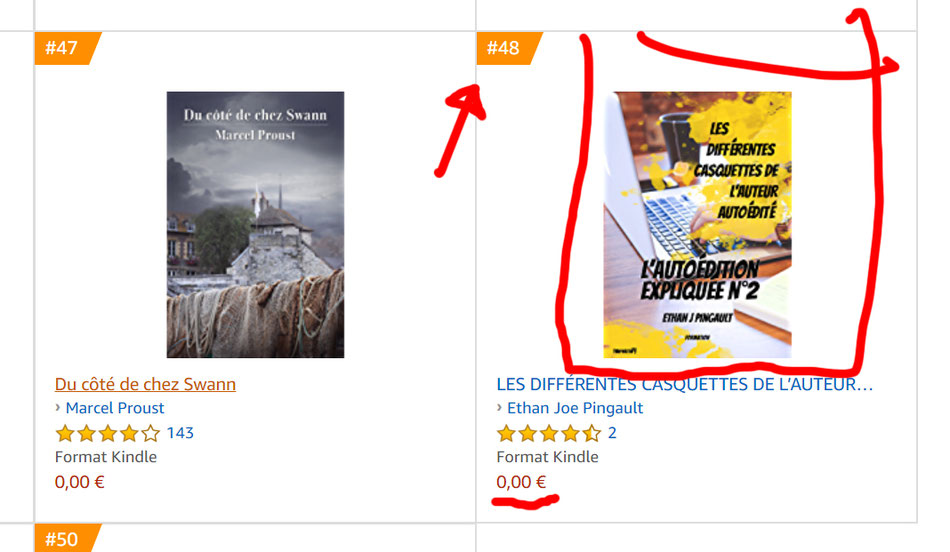
Task: Visit the Marcel Proust author page
Action: [115, 408]
